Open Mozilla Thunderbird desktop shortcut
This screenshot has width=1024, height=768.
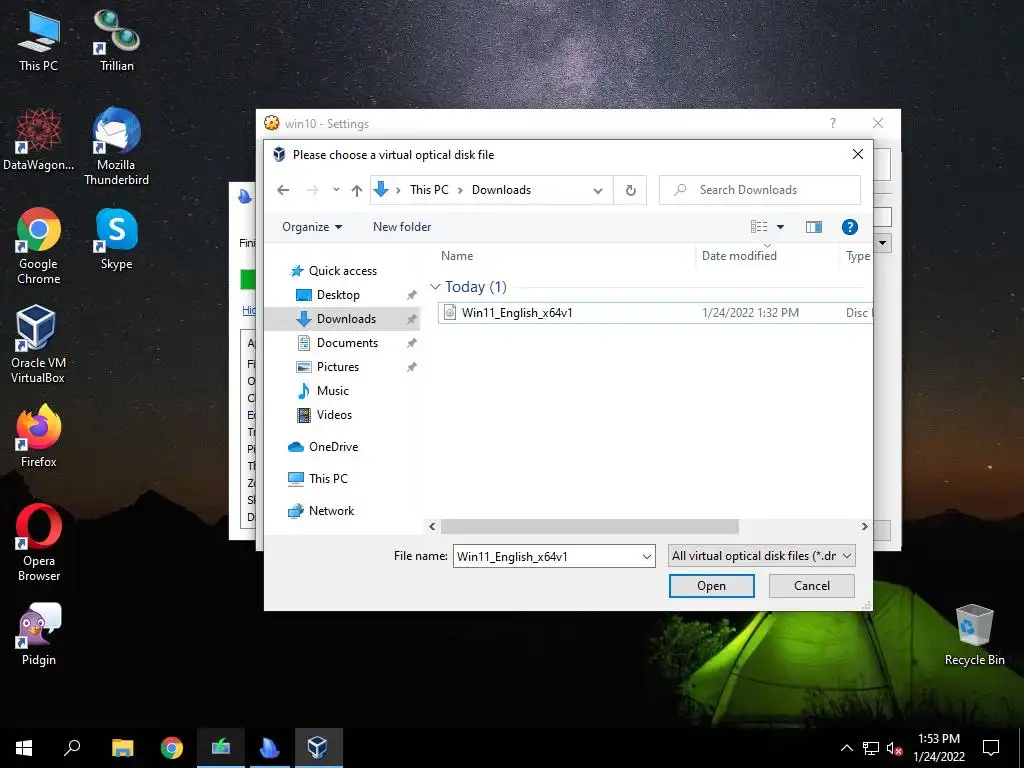tap(116, 146)
